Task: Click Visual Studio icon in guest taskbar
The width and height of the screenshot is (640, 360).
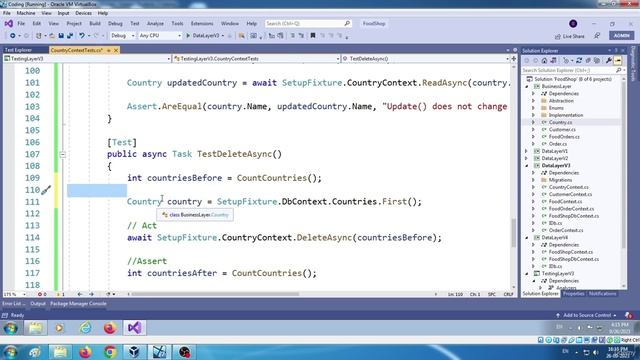Action: tap(134, 328)
